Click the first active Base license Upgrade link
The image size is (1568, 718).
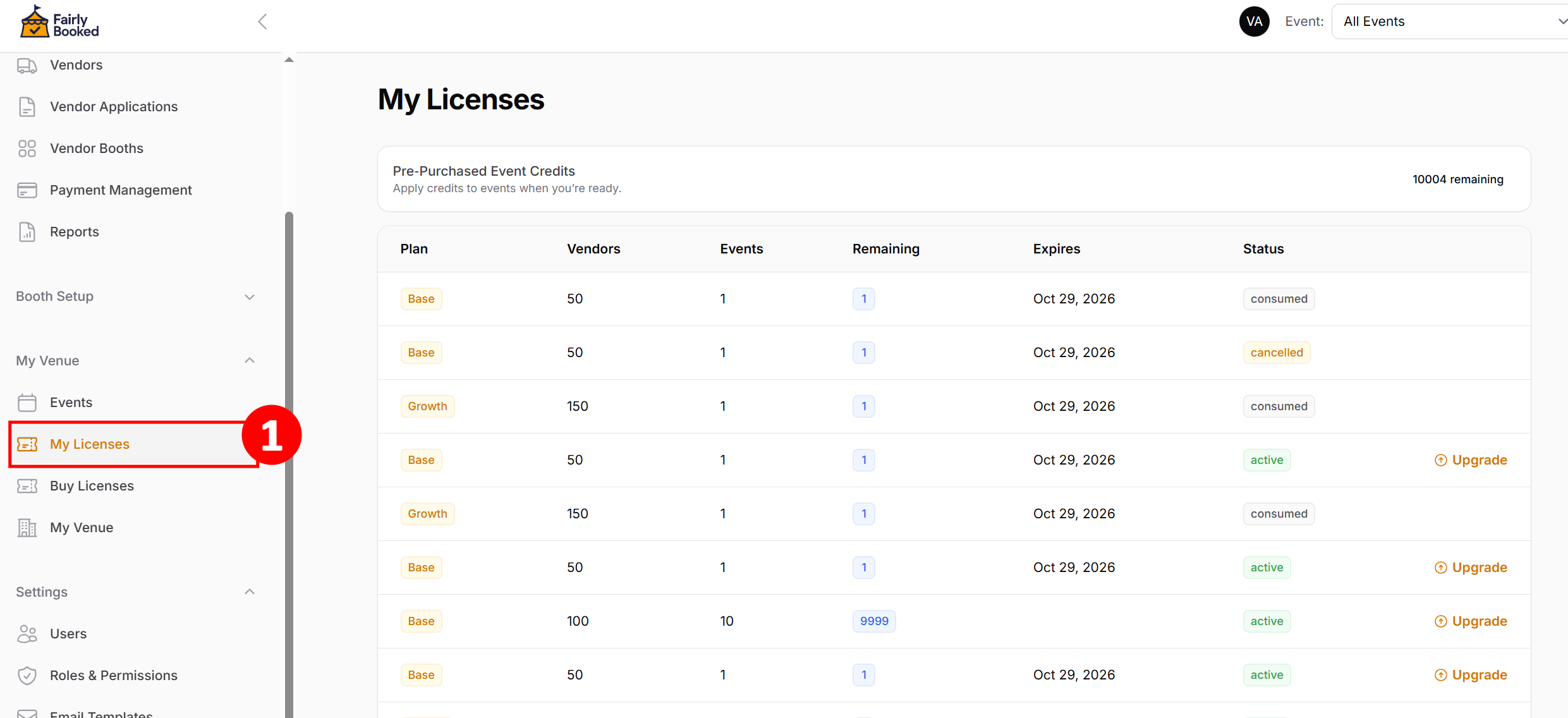pos(1471,460)
